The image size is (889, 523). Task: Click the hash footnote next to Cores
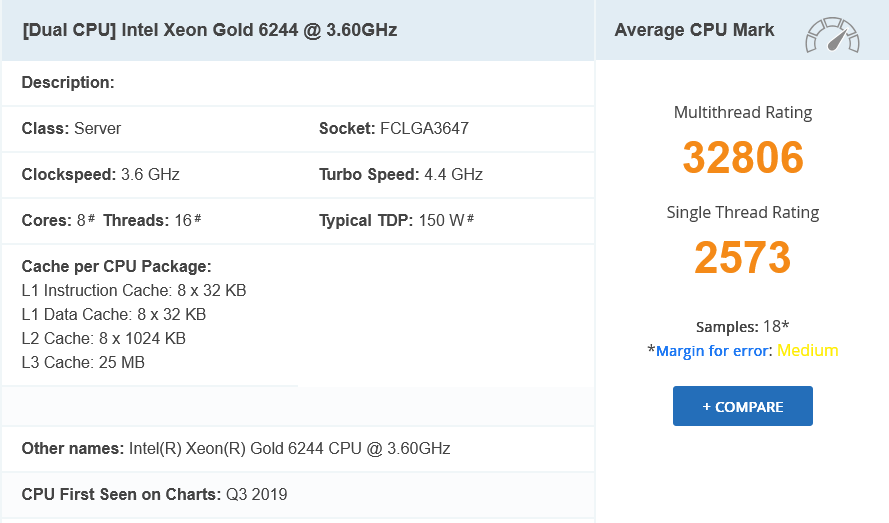[x=91, y=218]
